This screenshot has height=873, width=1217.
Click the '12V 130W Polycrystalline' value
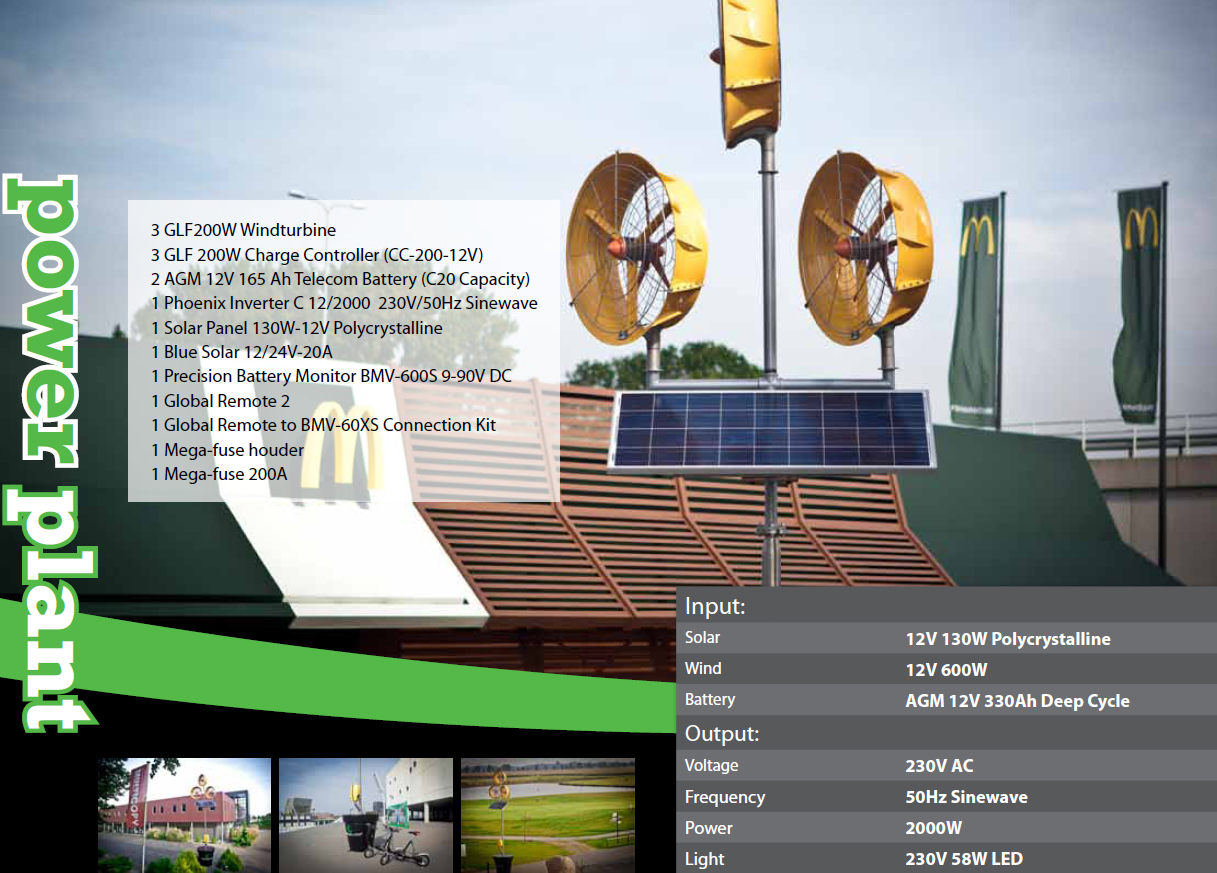pyautogui.click(x=1008, y=639)
